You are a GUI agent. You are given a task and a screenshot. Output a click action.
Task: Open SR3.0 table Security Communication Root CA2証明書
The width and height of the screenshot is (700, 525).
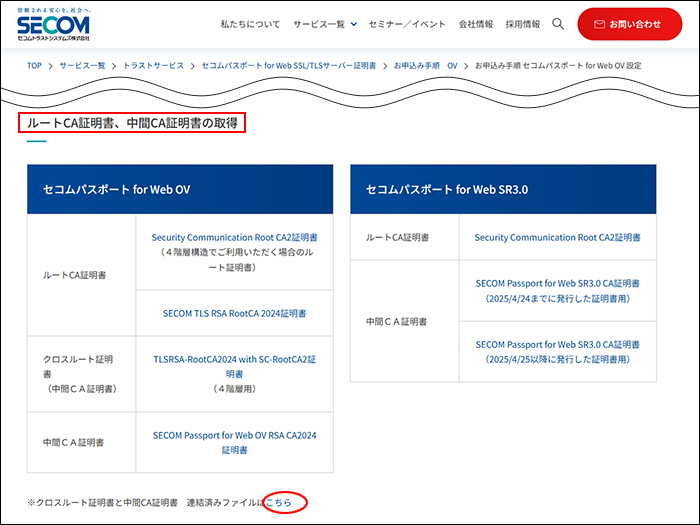pos(557,238)
